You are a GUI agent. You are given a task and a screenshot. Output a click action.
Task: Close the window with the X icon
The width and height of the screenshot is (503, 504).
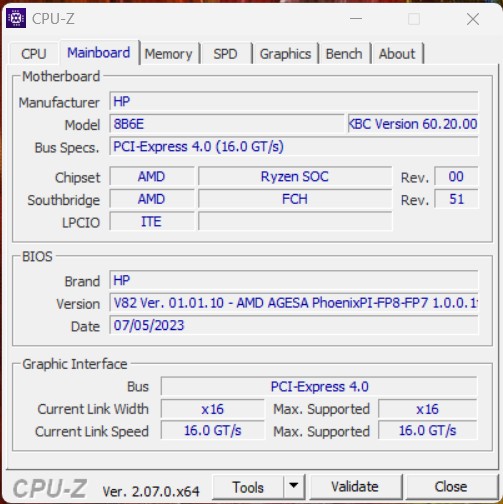coord(473,19)
